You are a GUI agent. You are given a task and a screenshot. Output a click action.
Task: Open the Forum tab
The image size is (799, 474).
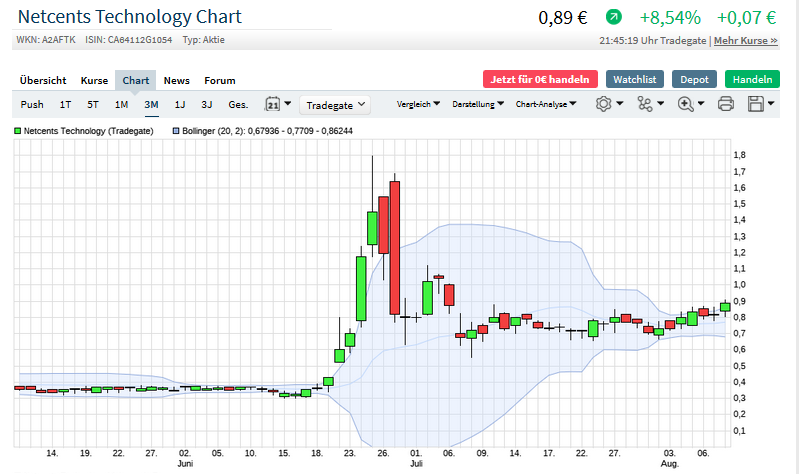(220, 81)
